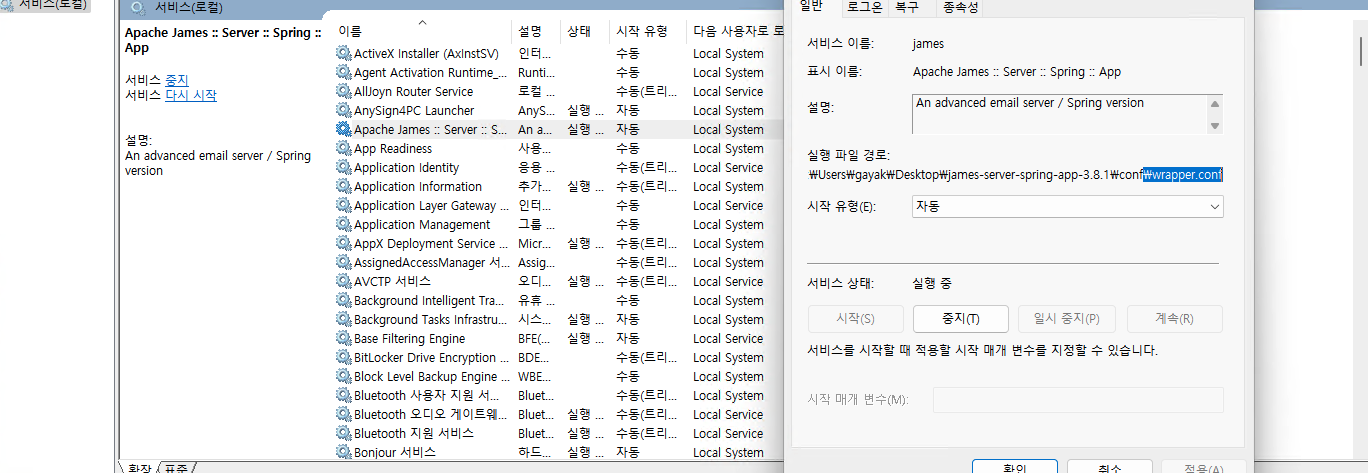The height and width of the screenshot is (473, 1368).
Task: Click the Base Filtering Engine gear icon
Action: pos(344,339)
